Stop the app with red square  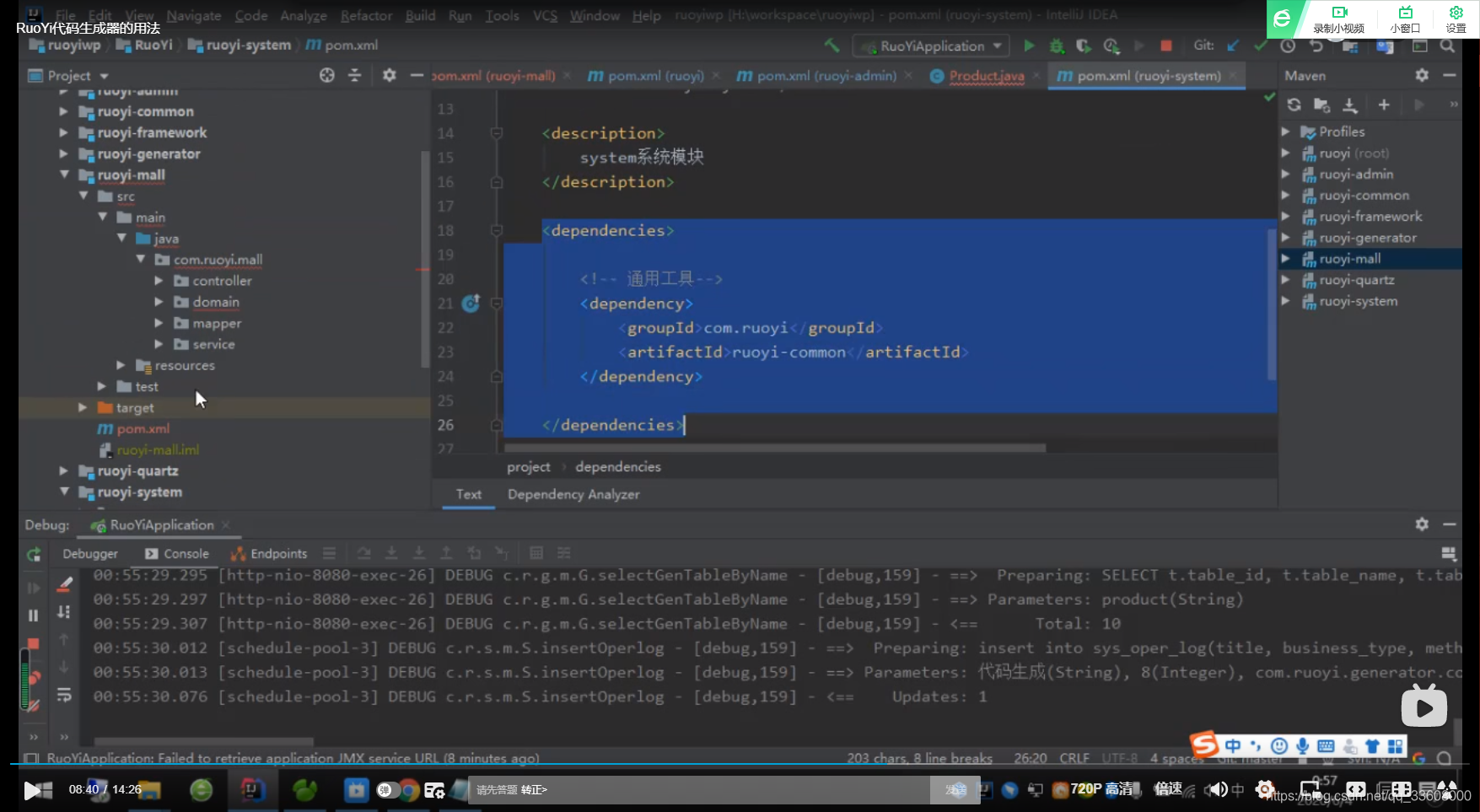pos(1166,46)
